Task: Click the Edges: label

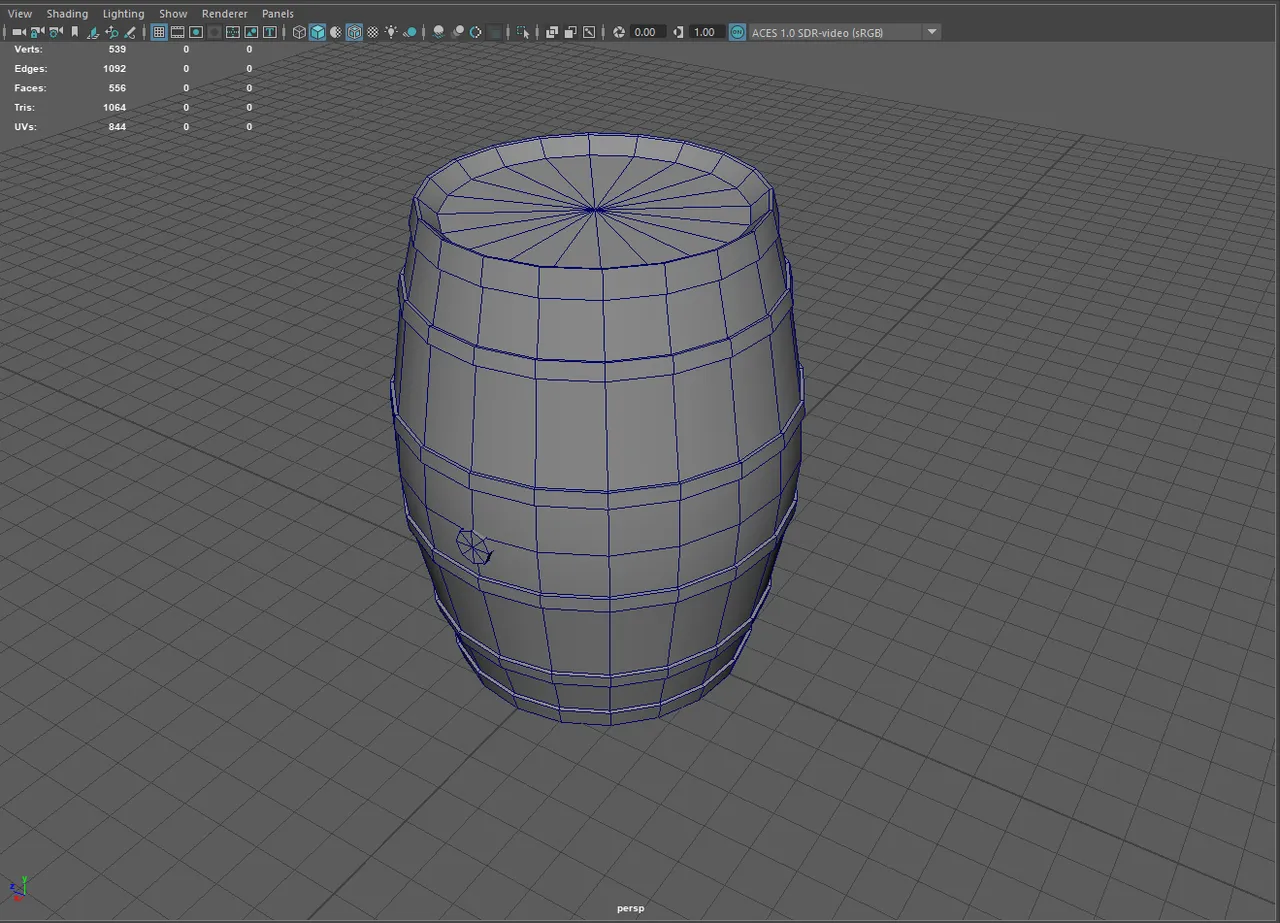Action: pos(30,69)
